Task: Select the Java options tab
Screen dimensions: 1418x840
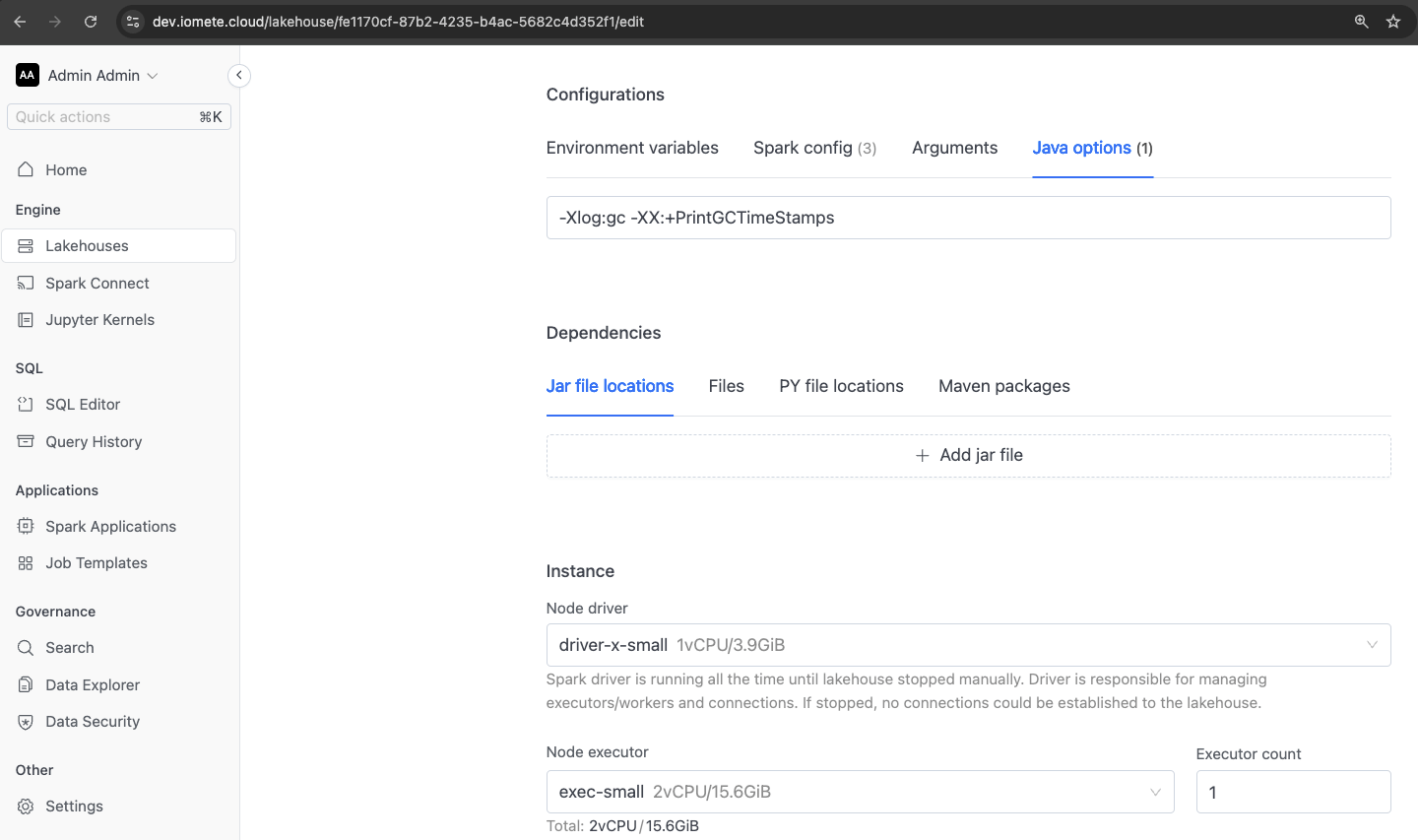Action: coord(1092,148)
